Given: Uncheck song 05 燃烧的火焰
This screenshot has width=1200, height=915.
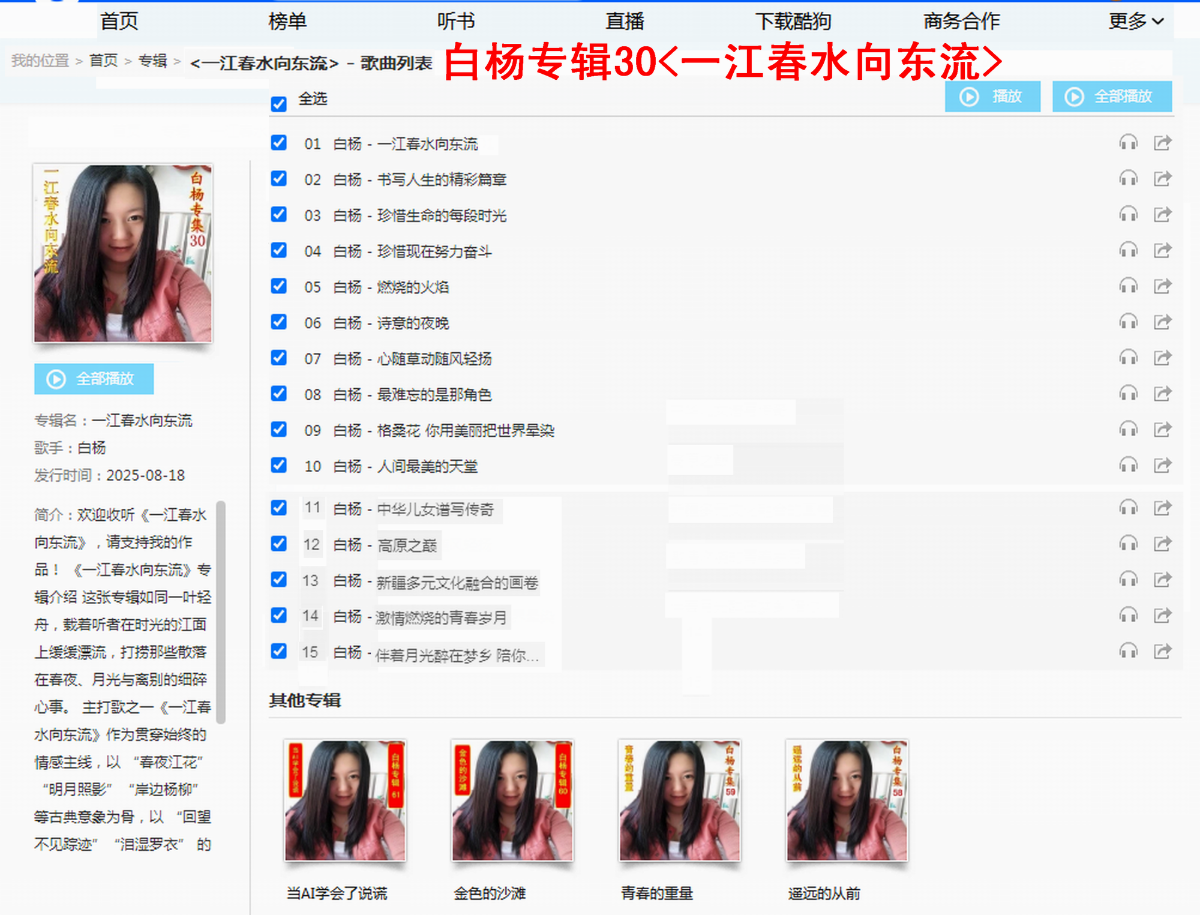Looking at the screenshot, I should (279, 286).
